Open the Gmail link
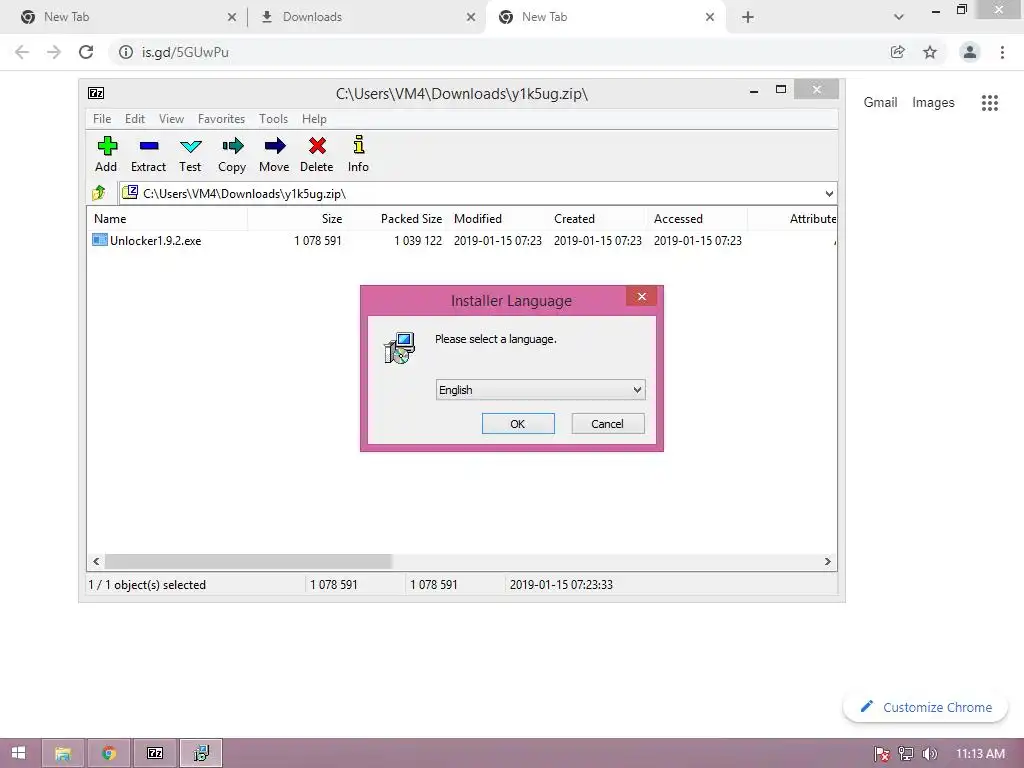 coord(880,103)
